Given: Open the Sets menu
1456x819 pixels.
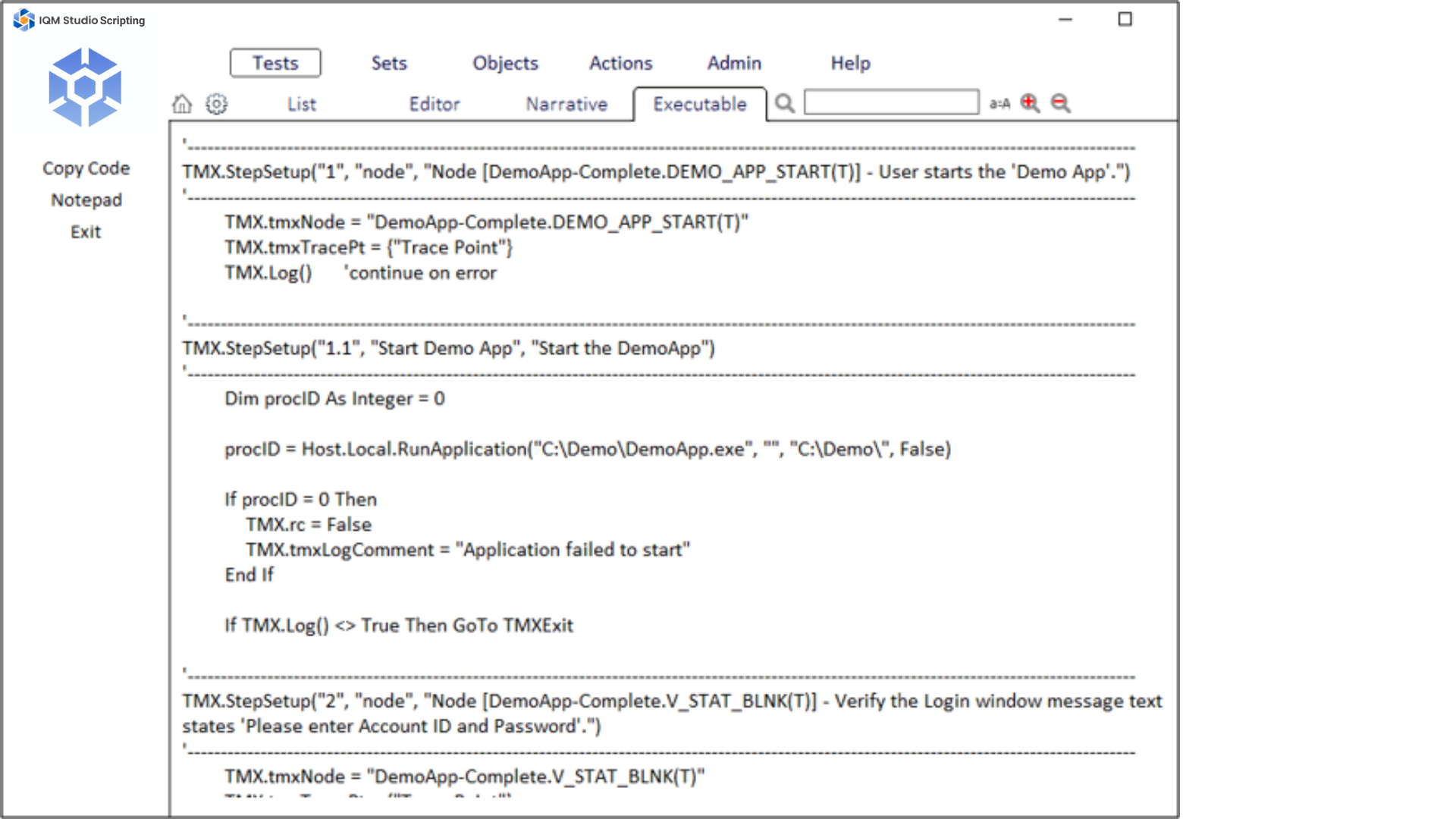Looking at the screenshot, I should pos(389,63).
